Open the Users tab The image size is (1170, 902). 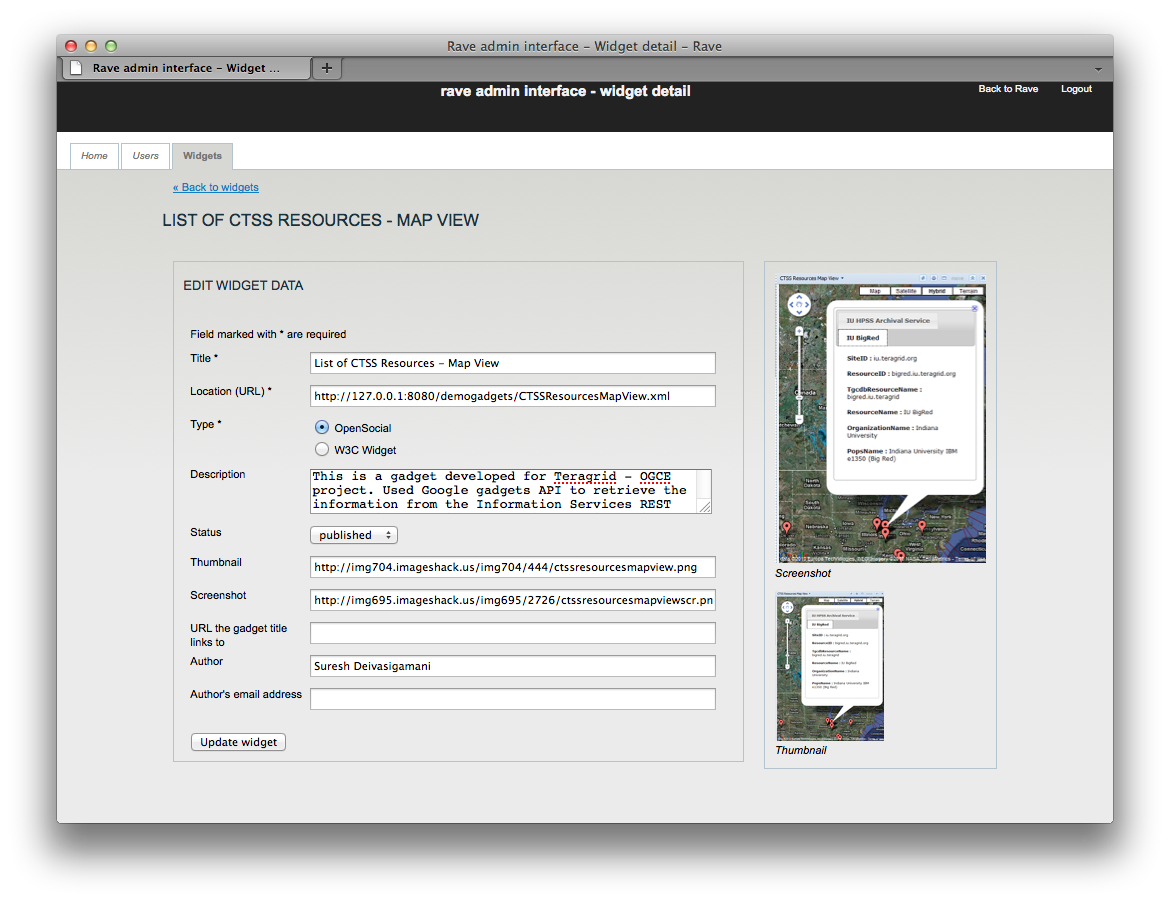pos(145,156)
